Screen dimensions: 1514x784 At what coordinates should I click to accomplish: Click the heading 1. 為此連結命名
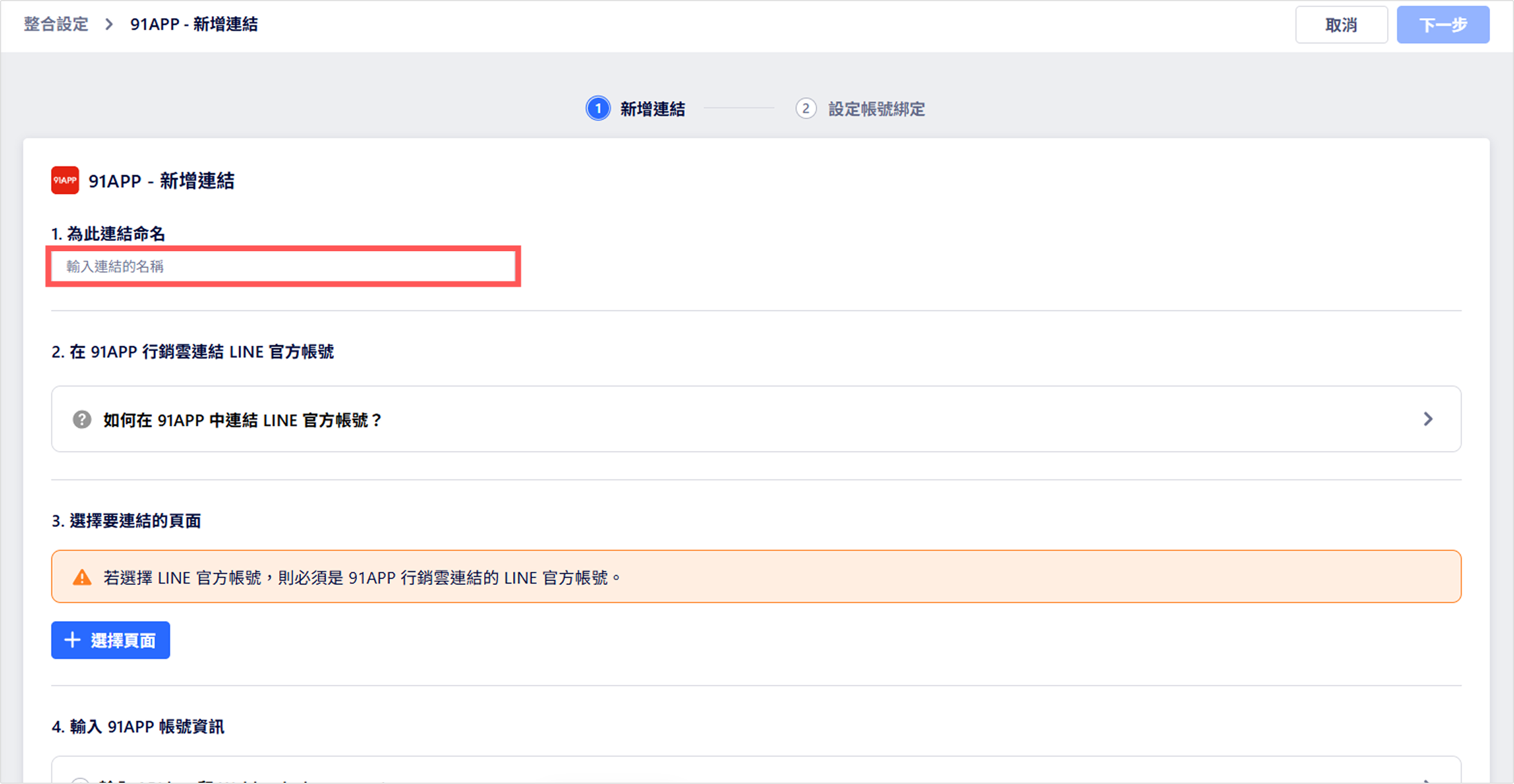click(108, 233)
